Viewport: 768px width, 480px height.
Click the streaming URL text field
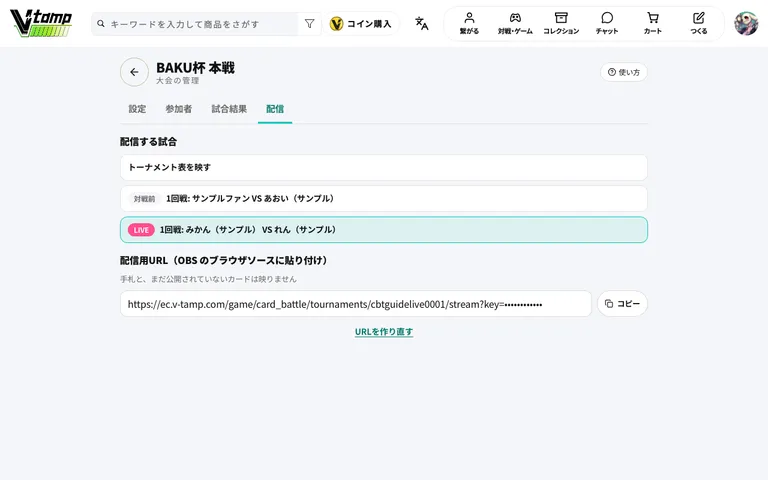click(x=356, y=304)
